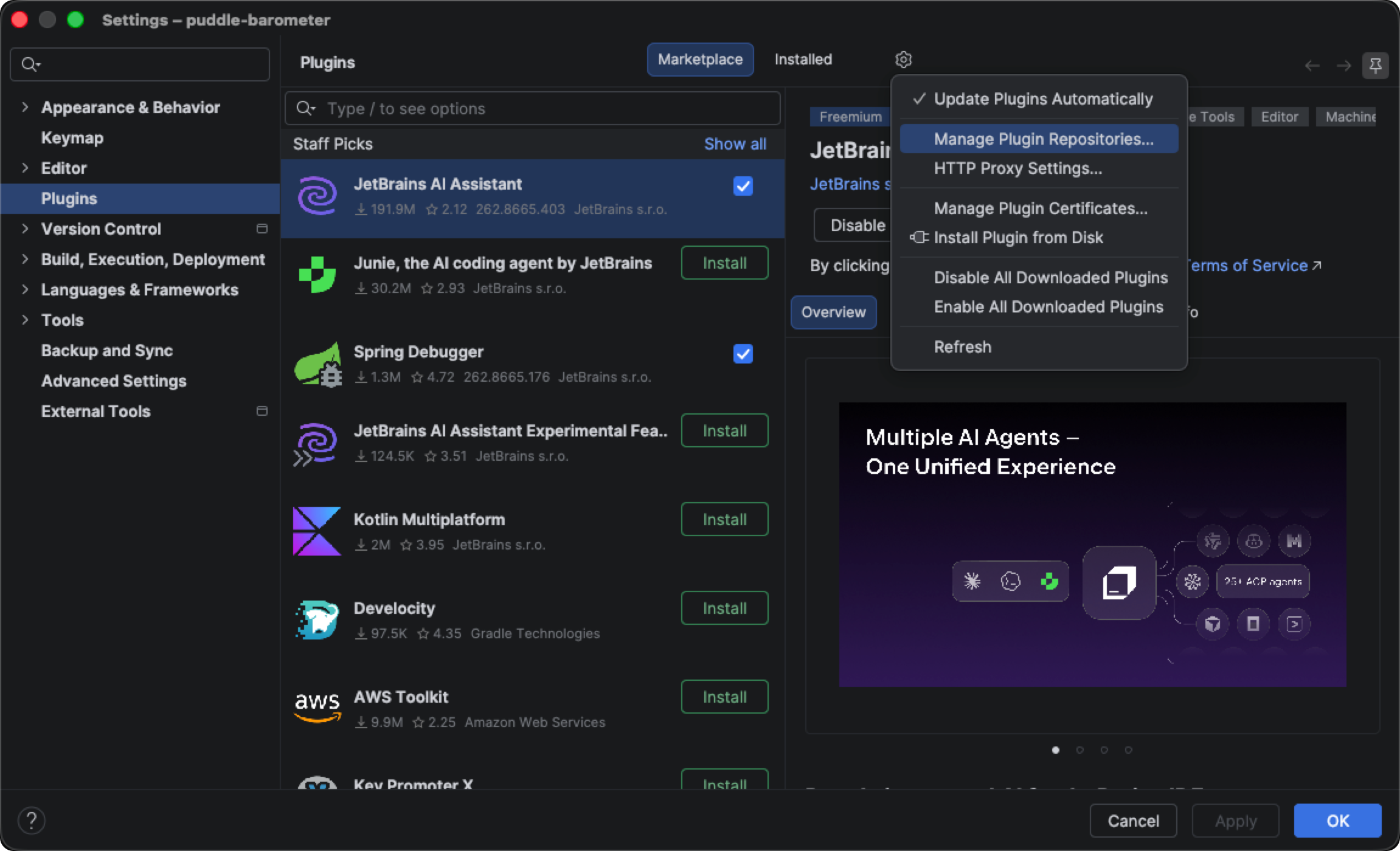Viewport: 1400px width, 851px height.
Task: Install the Develocity plugin
Action: 724,608
